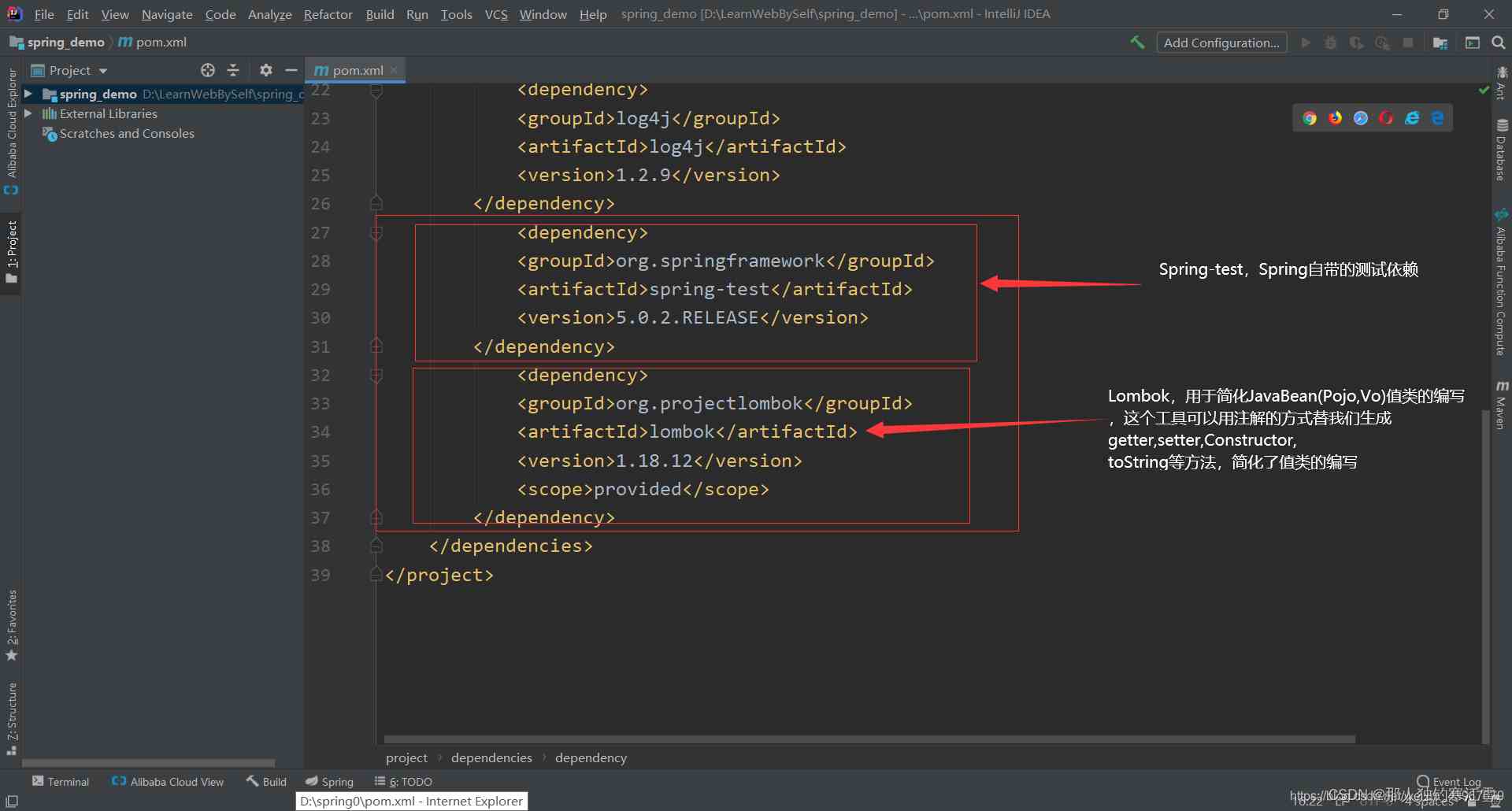
Task: Toggle the Maven side panel
Action: coord(1502,405)
